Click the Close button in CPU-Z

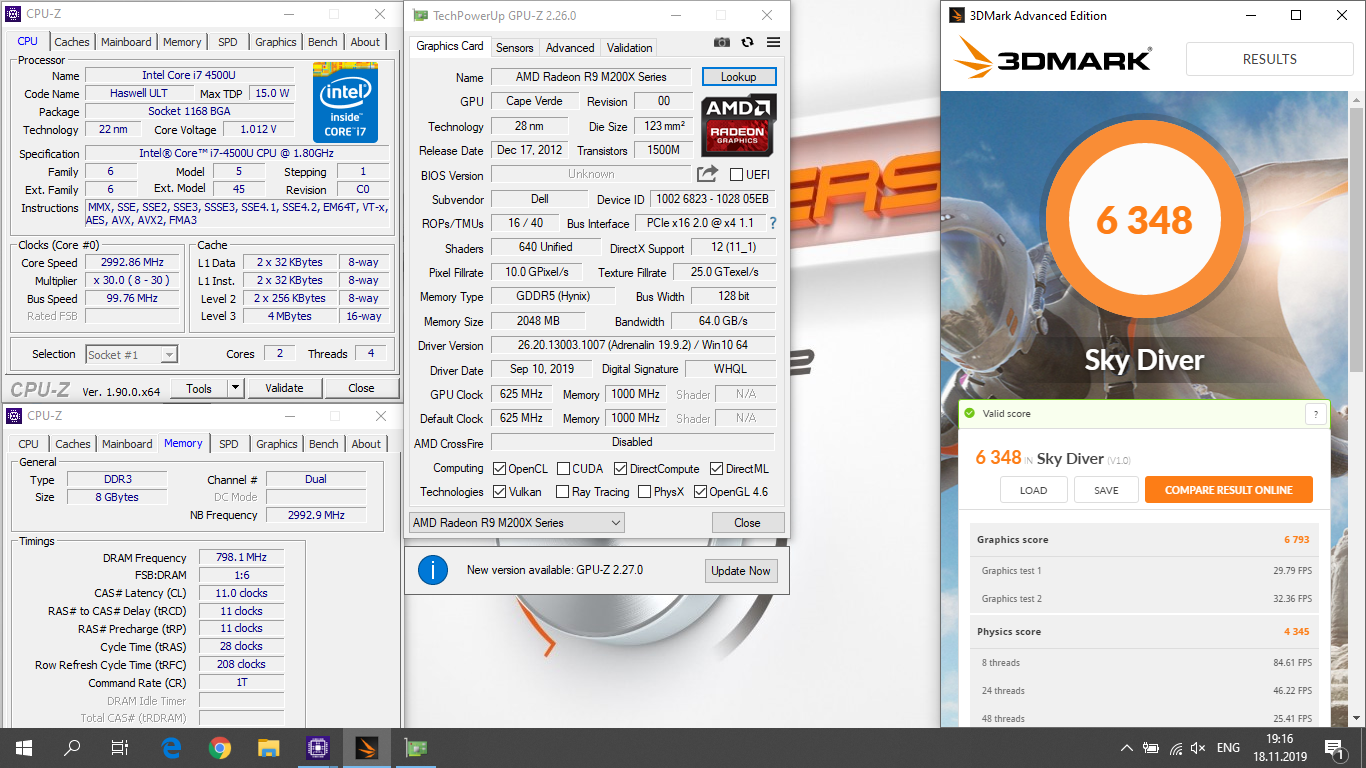pos(361,388)
